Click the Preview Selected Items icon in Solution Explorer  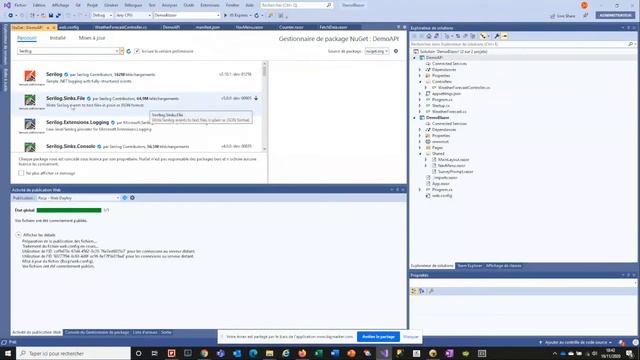[x=505, y=36]
